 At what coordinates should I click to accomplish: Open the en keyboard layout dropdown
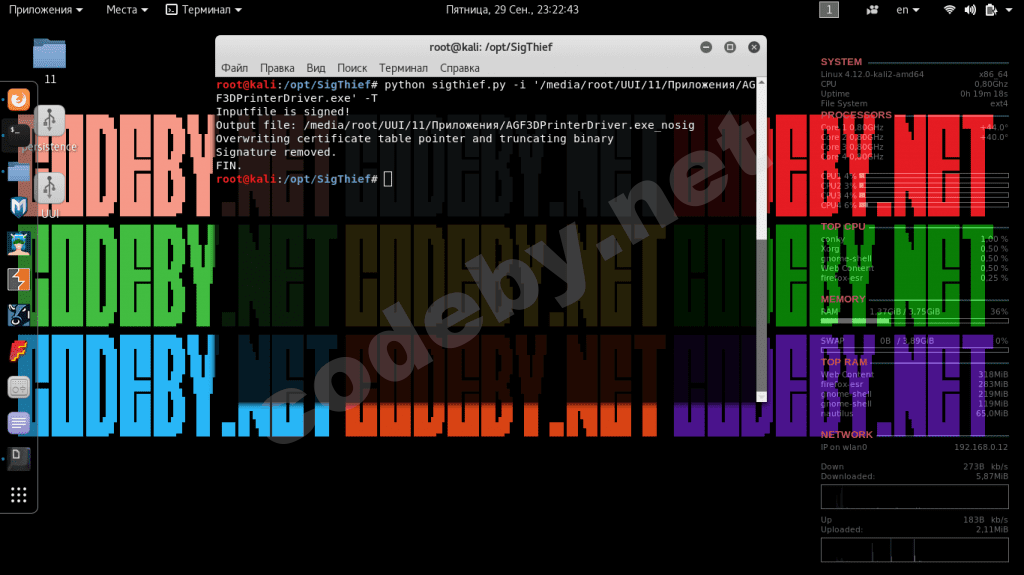pyautogui.click(x=908, y=10)
